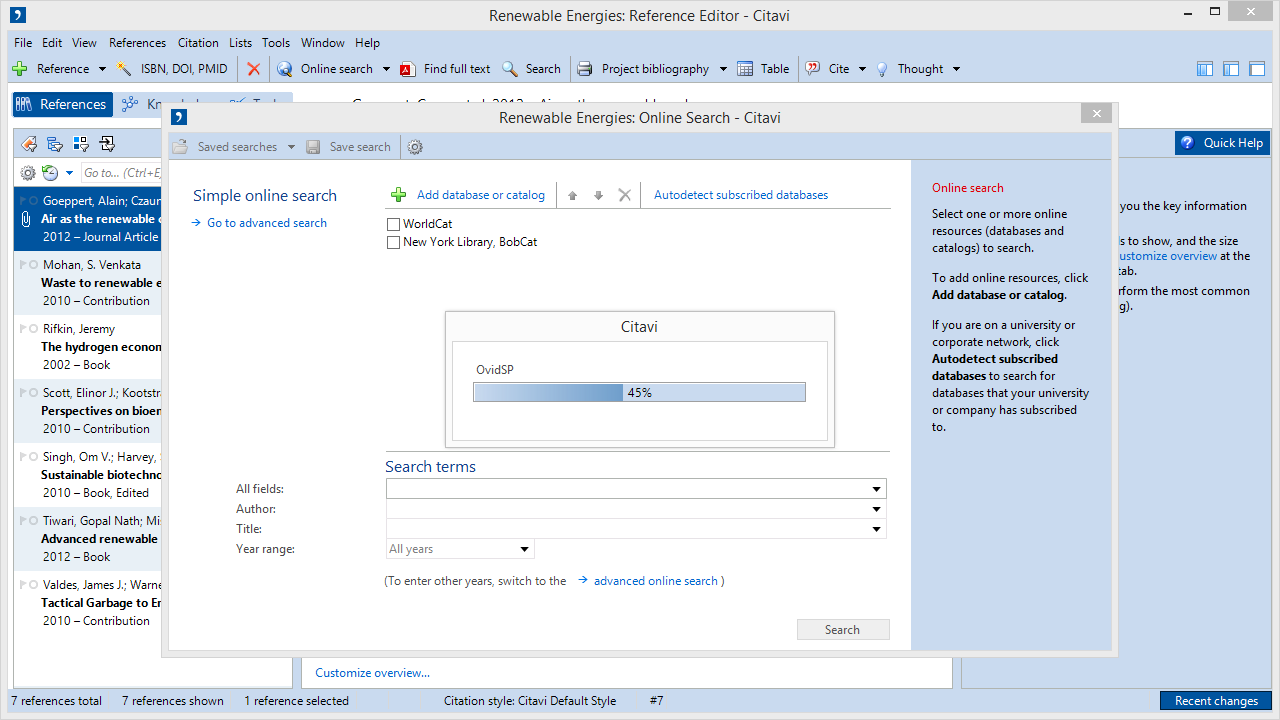Open the Reference button's dropdown arrow

point(101,69)
